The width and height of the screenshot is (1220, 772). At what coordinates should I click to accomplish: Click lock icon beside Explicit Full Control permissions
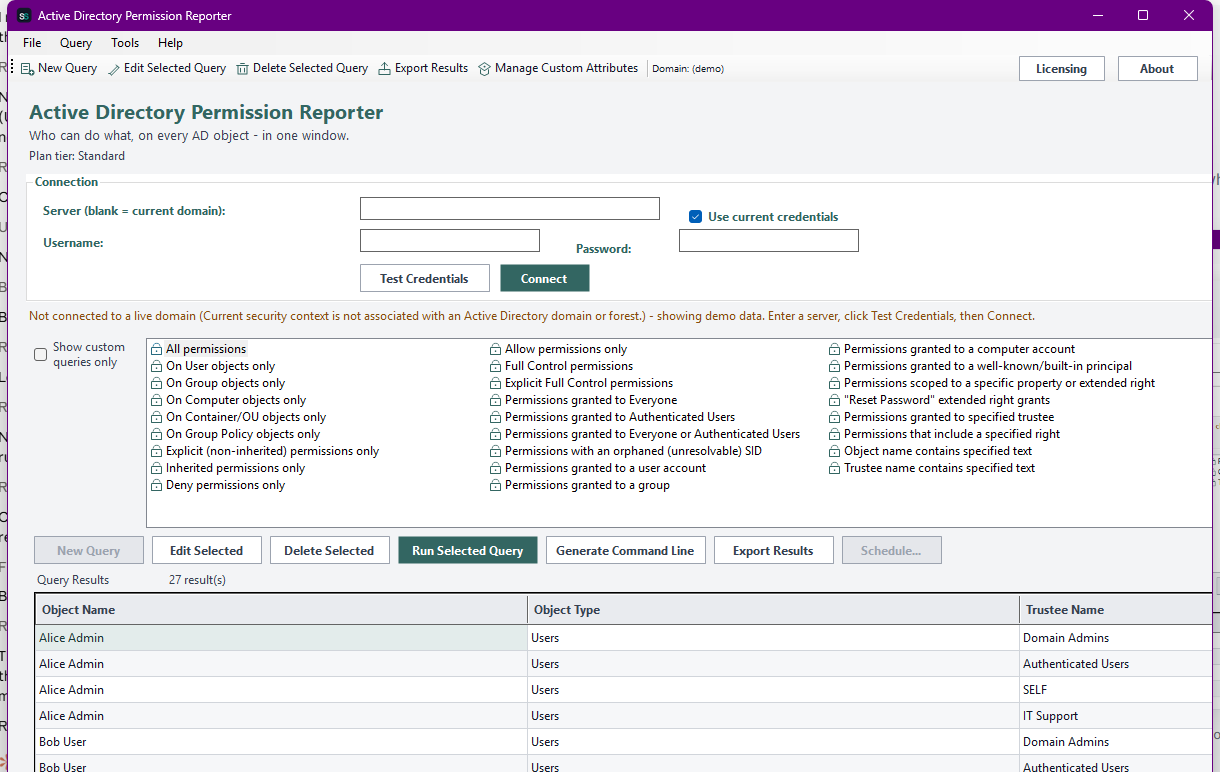(x=496, y=384)
